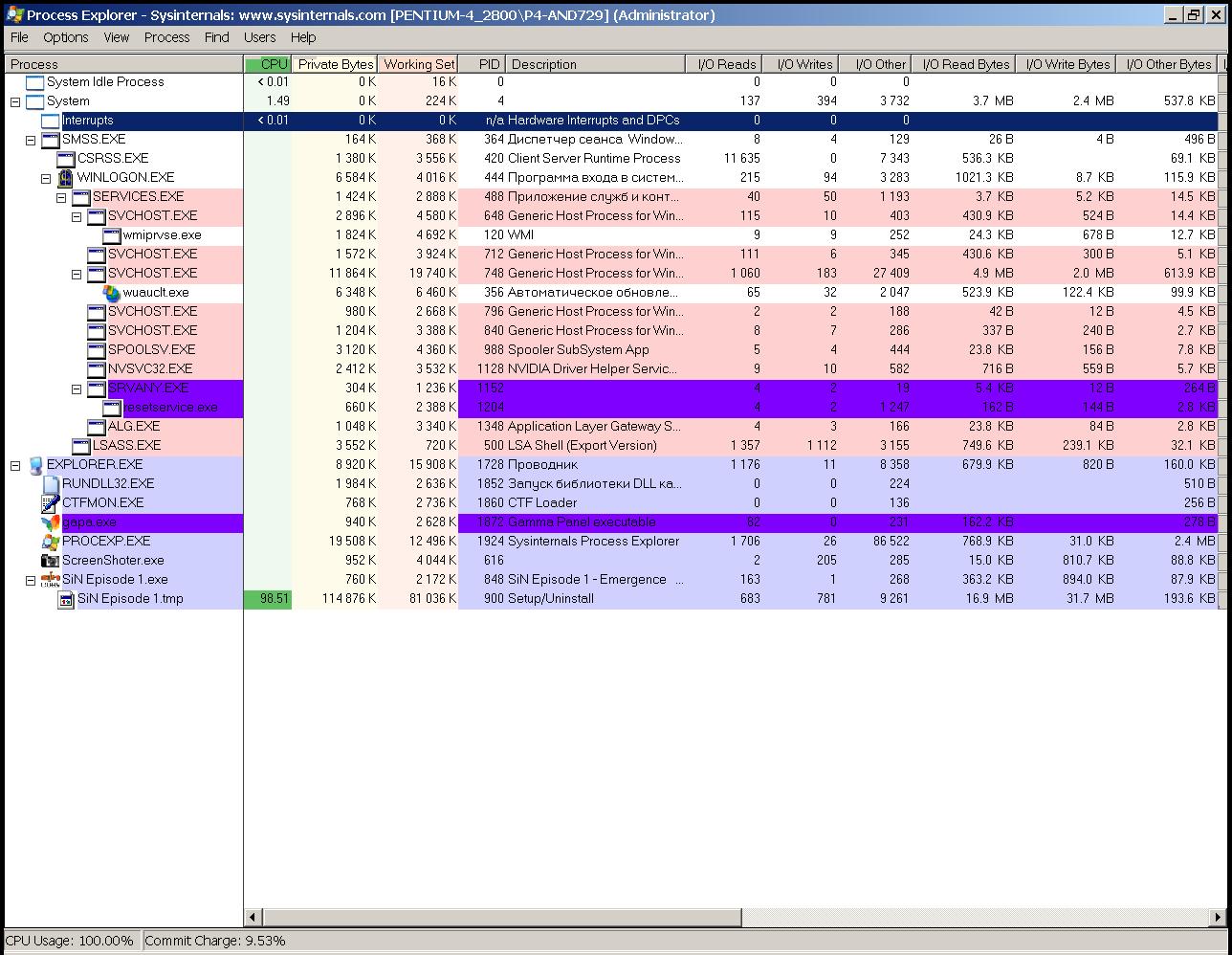Click the RUNDLL32.EXE document icon
The width and height of the screenshot is (1232, 955).
coord(51,484)
